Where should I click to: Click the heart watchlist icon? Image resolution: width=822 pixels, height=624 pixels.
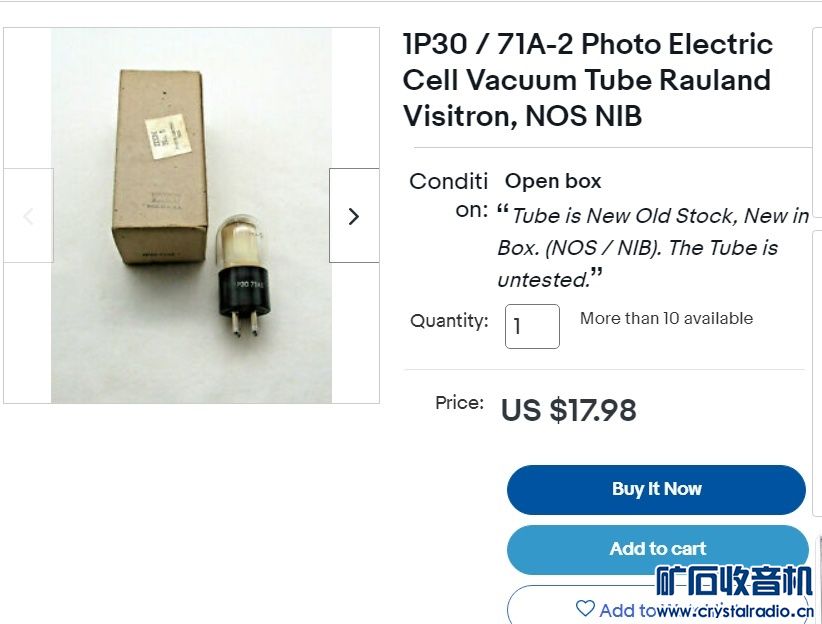point(585,608)
